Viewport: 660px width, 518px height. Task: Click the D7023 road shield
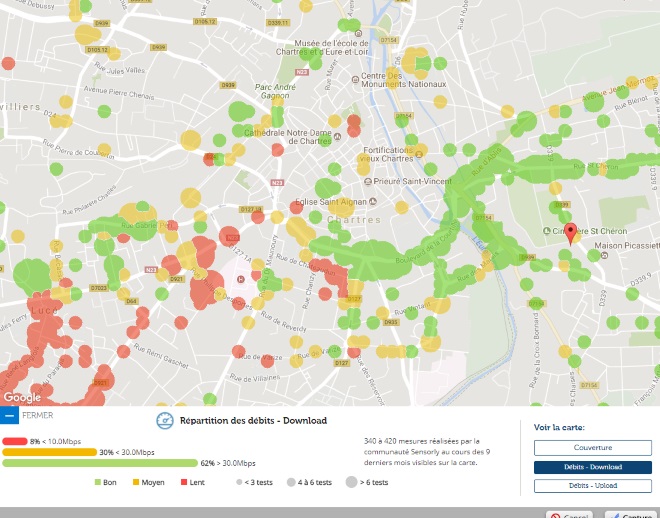tap(99, 288)
